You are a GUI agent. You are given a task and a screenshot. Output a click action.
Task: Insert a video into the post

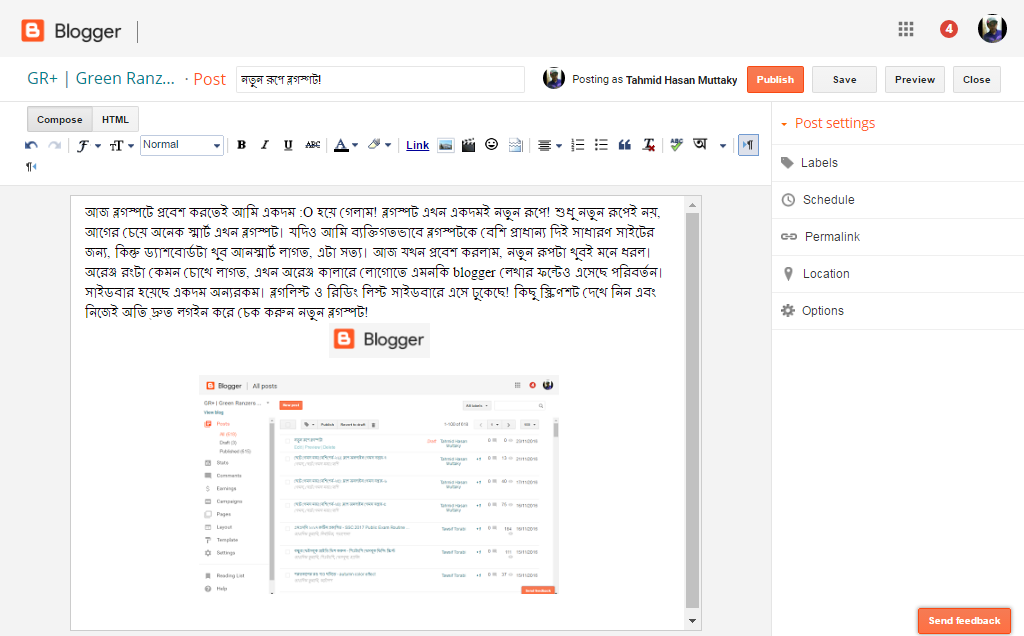(468, 145)
